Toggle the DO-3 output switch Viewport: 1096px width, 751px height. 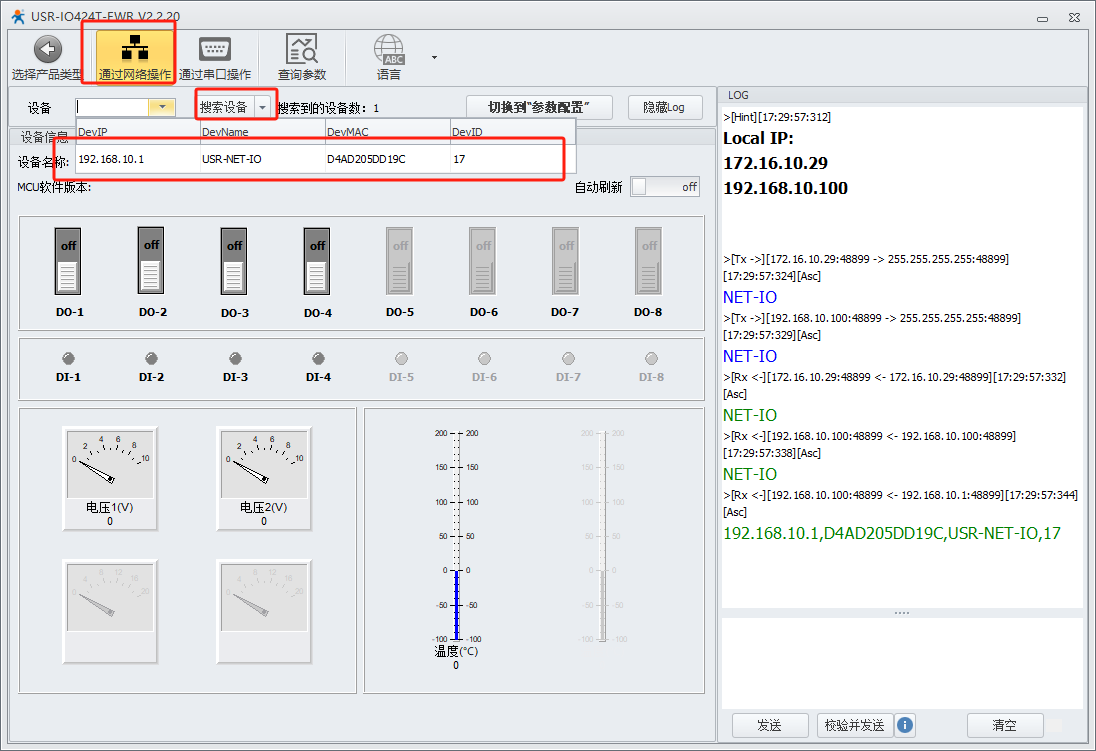234,261
